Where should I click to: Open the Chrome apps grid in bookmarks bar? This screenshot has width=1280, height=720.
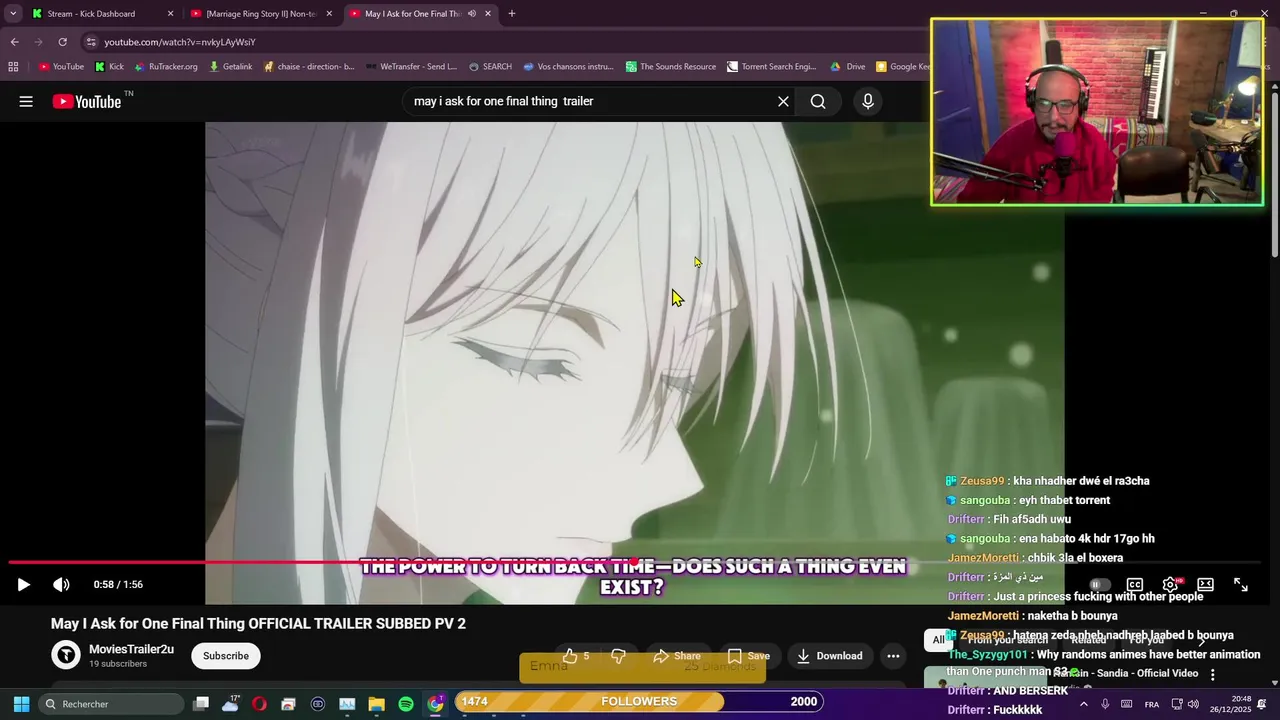(x=13, y=67)
